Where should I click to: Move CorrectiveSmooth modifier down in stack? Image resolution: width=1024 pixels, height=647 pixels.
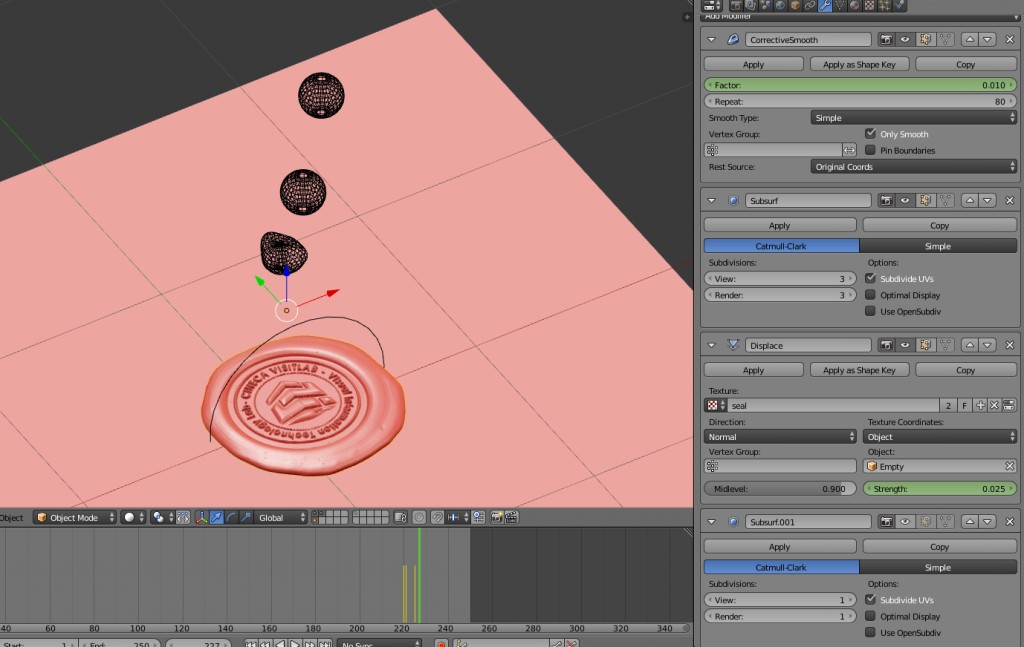[987, 40]
